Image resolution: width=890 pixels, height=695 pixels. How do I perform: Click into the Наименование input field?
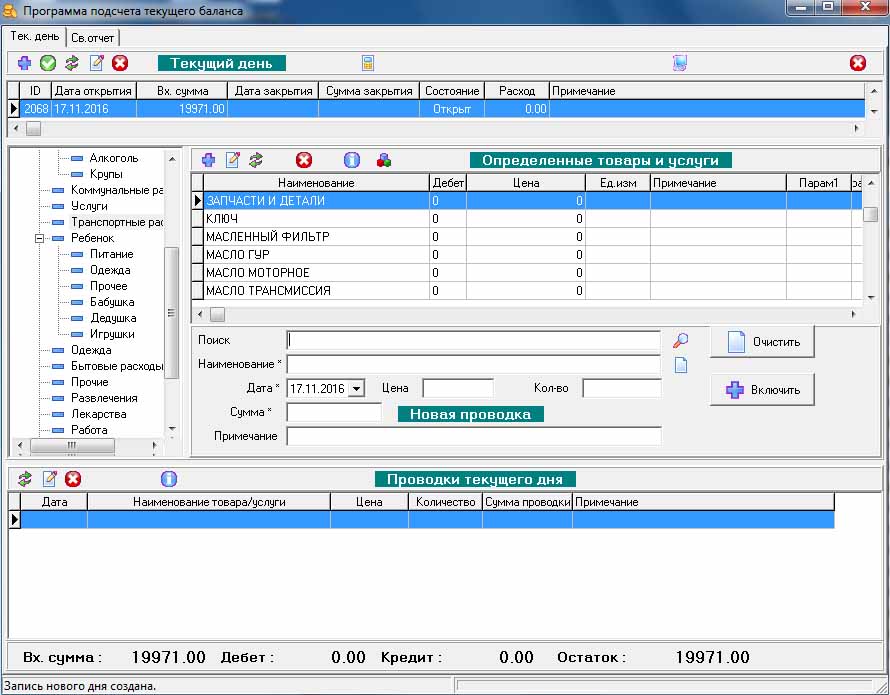click(x=473, y=364)
